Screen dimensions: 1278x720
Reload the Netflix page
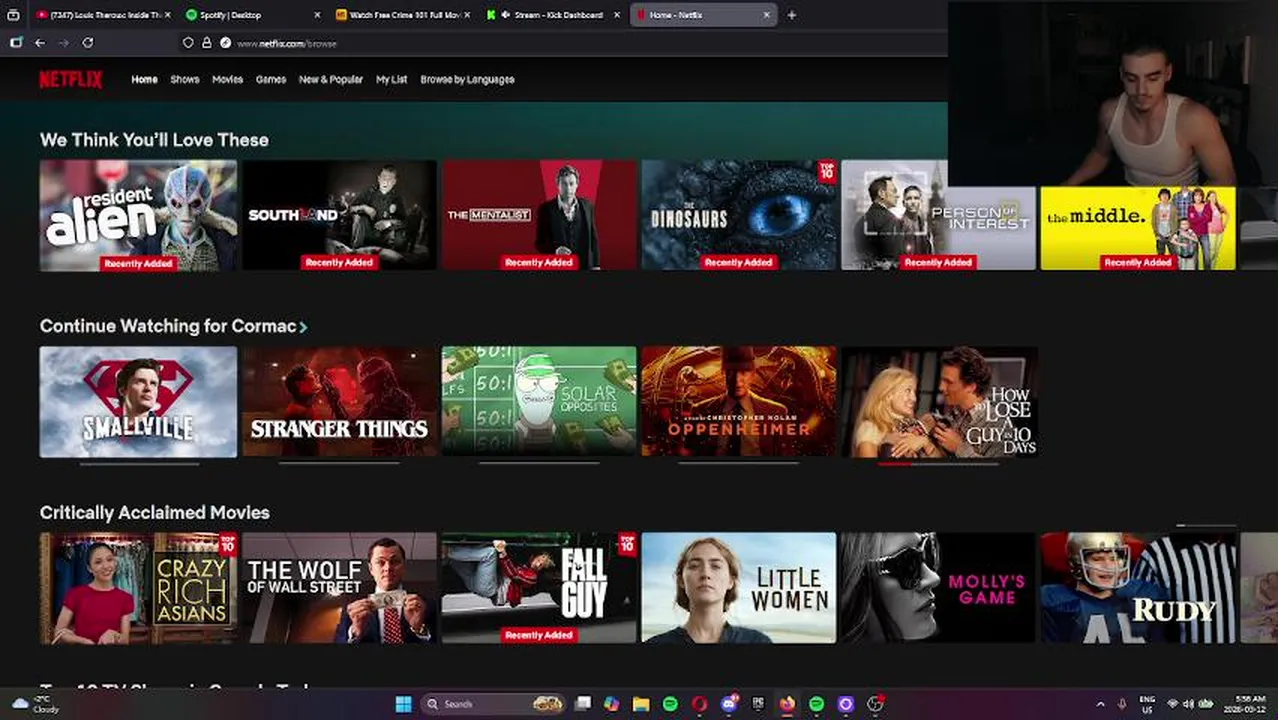88,43
